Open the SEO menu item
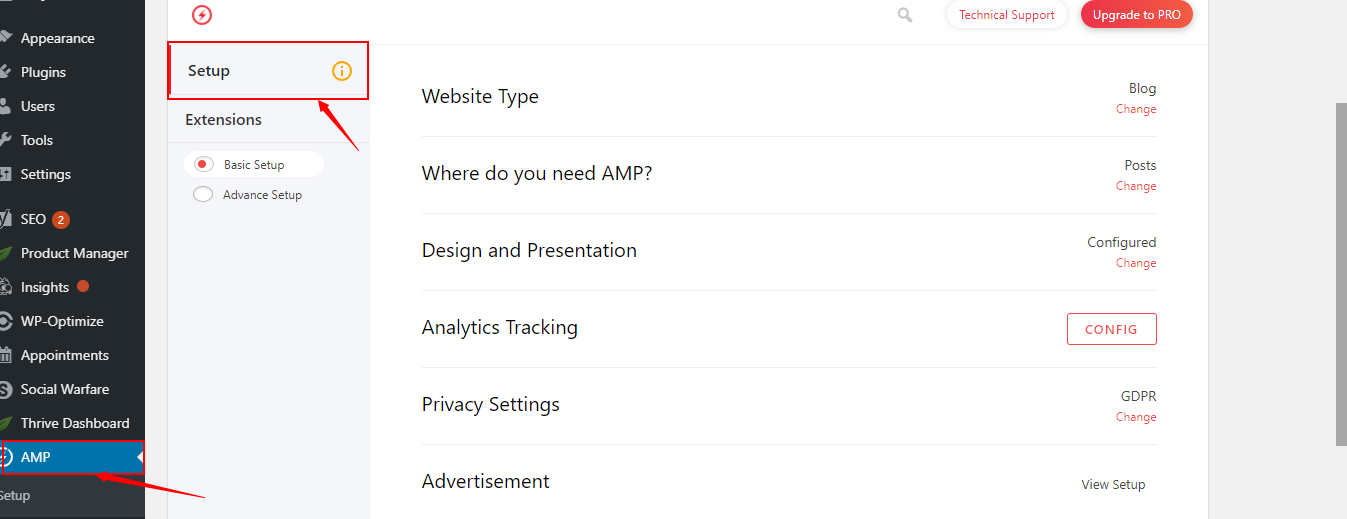 34,219
